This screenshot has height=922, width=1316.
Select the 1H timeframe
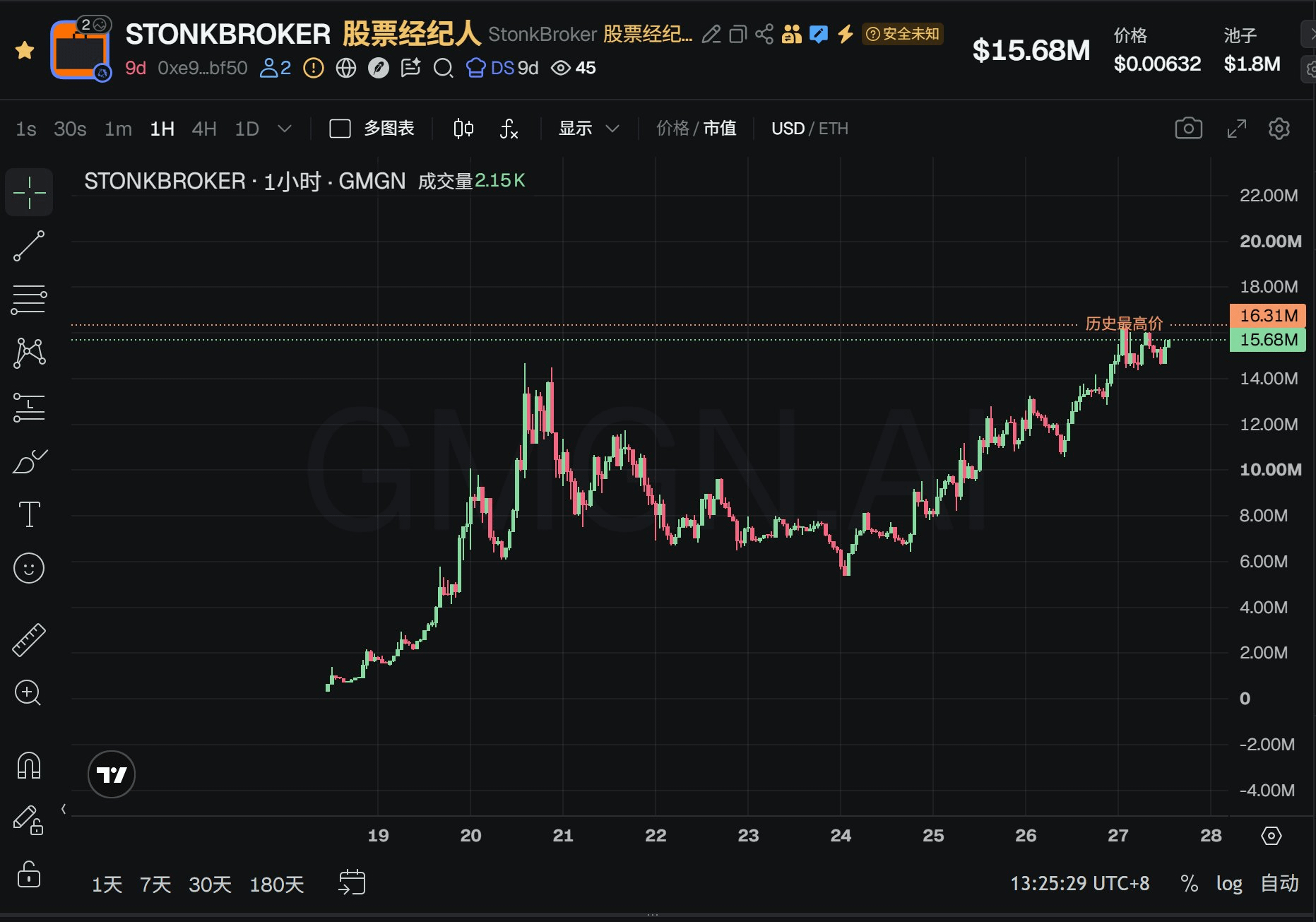point(162,129)
